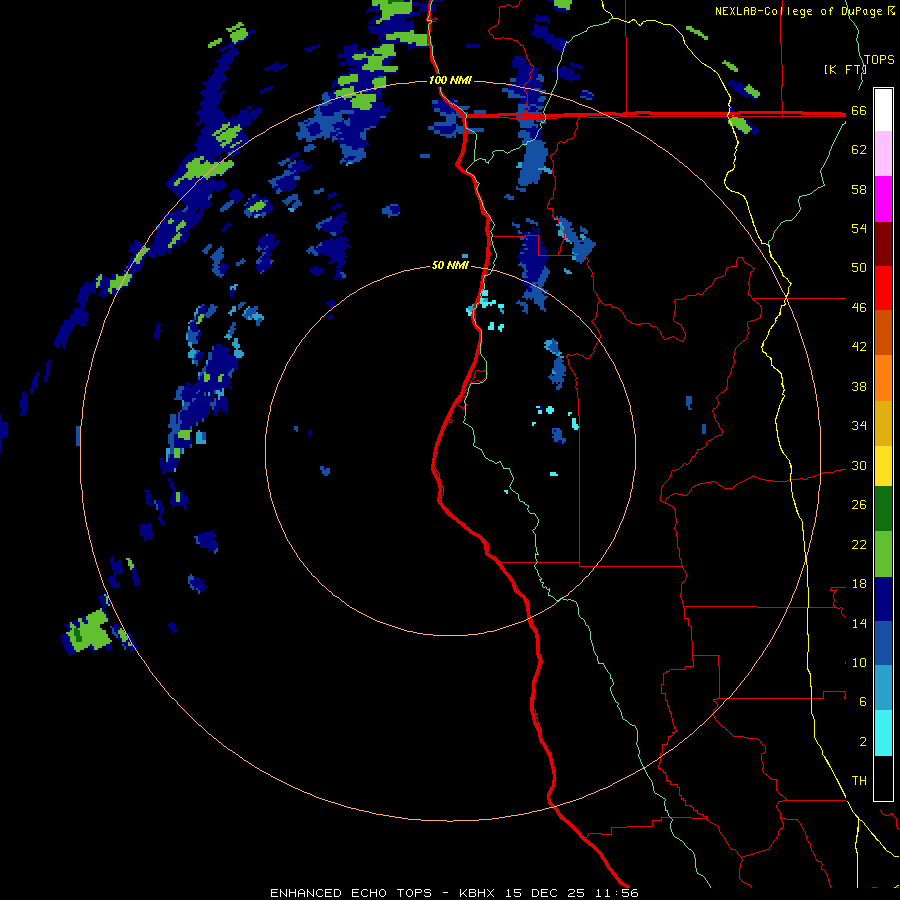Click the dark orange legend swatch
The height and width of the screenshot is (900, 900).
point(883,333)
